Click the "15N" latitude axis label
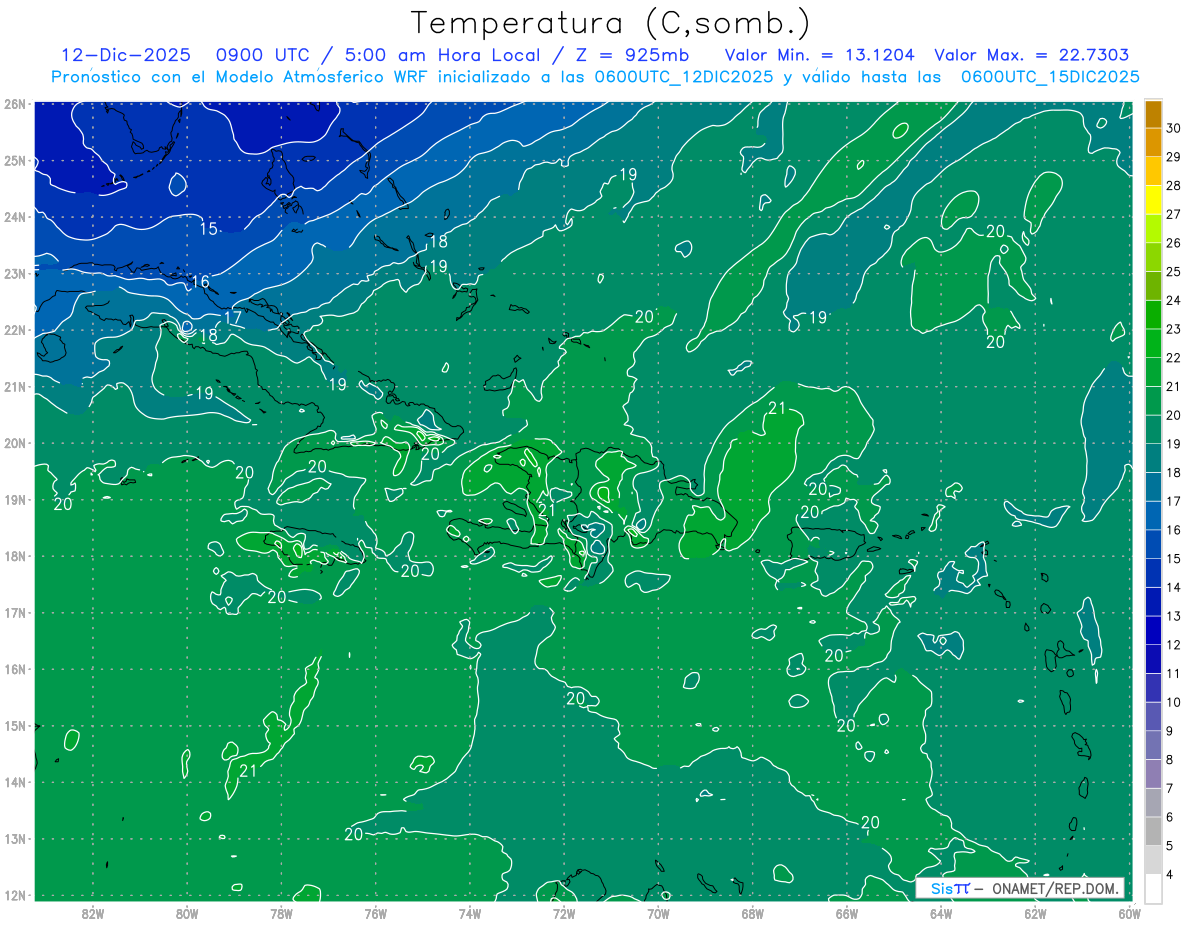This screenshot has height=927, width=1200. click(15, 726)
